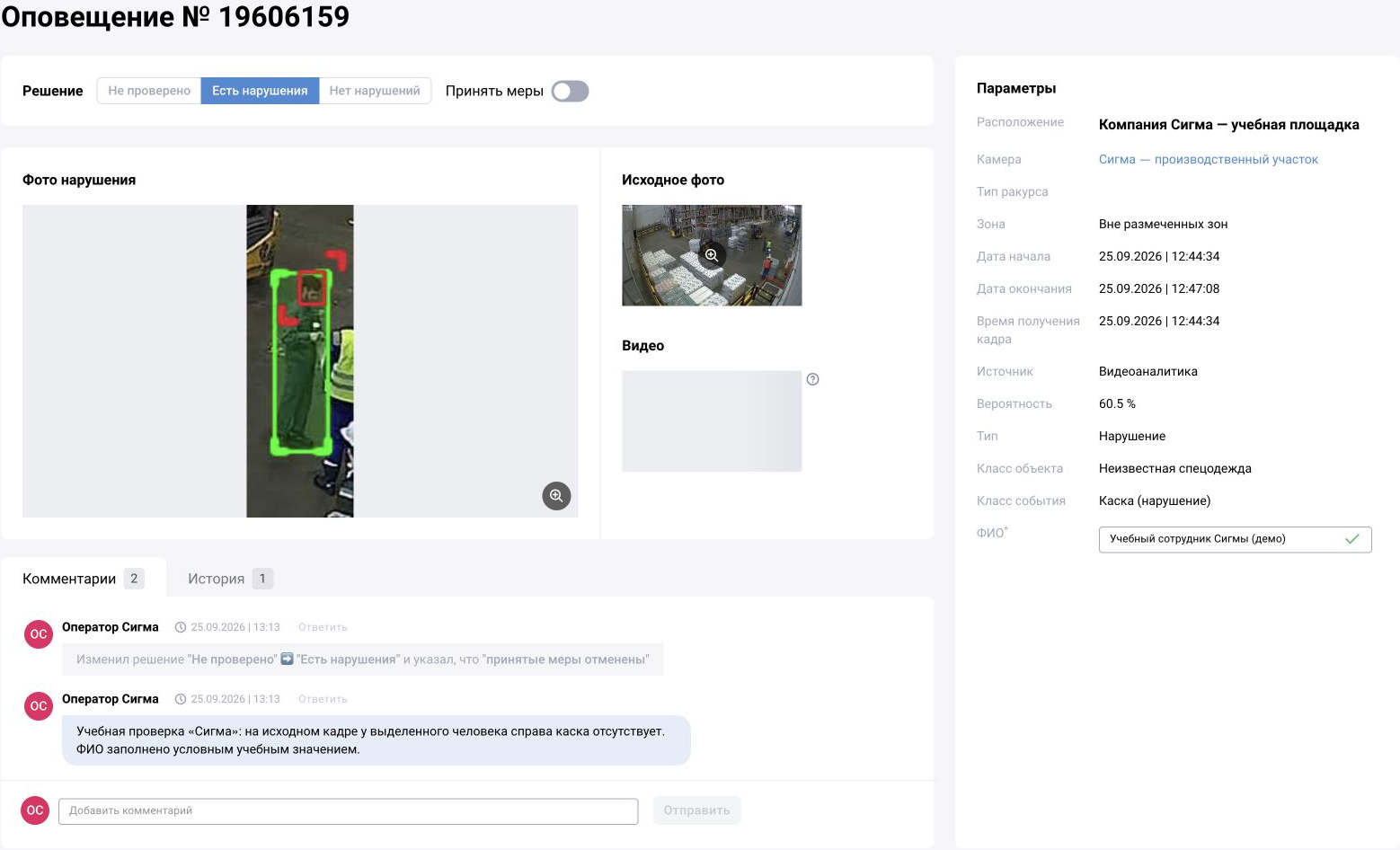The width and height of the screenshot is (1400, 850).
Task: Open the Сигма — производственный участок camera link
Action: 1209,159
